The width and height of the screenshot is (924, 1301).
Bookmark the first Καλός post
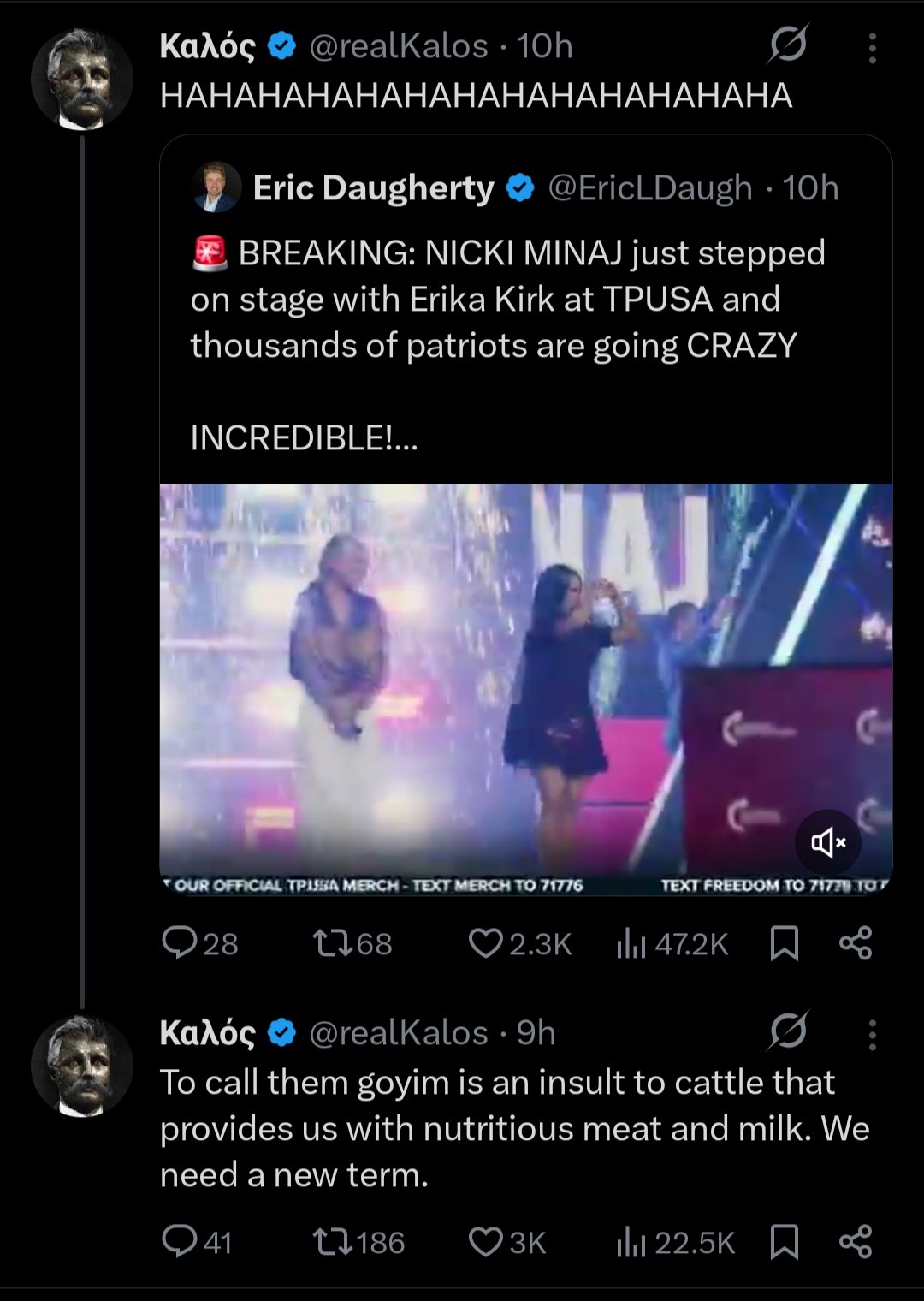[x=784, y=942]
